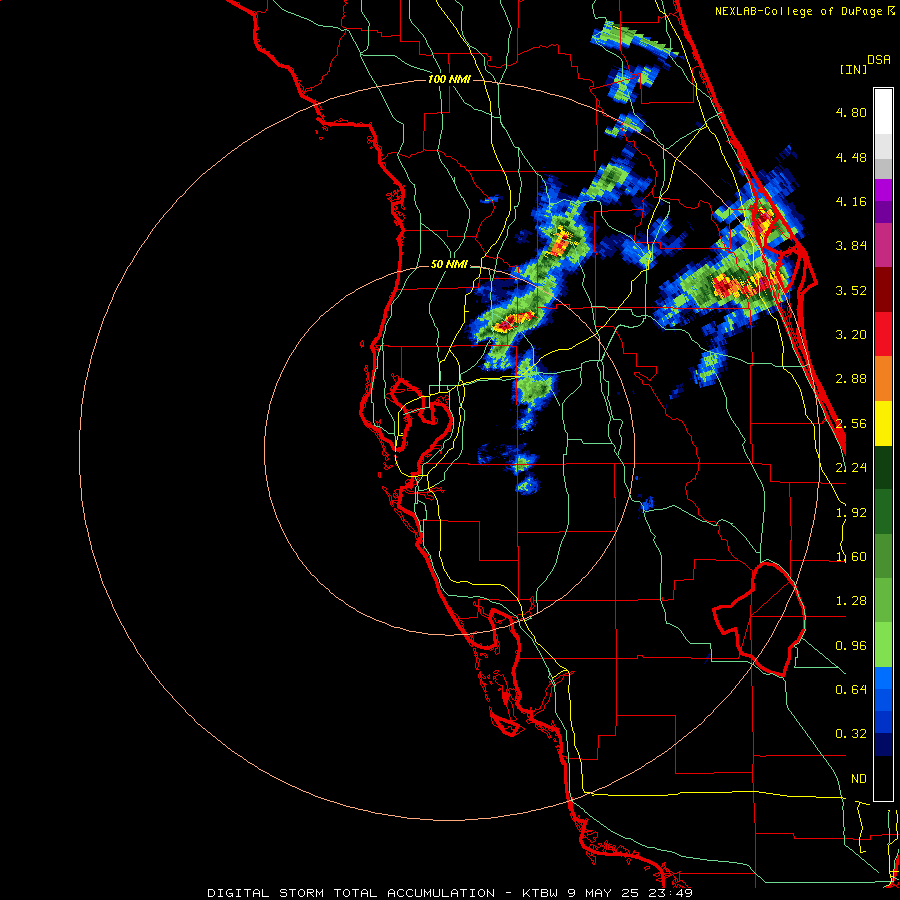900x900 pixels.
Task: Pick the white swatch at legend top
Action: coord(883,111)
